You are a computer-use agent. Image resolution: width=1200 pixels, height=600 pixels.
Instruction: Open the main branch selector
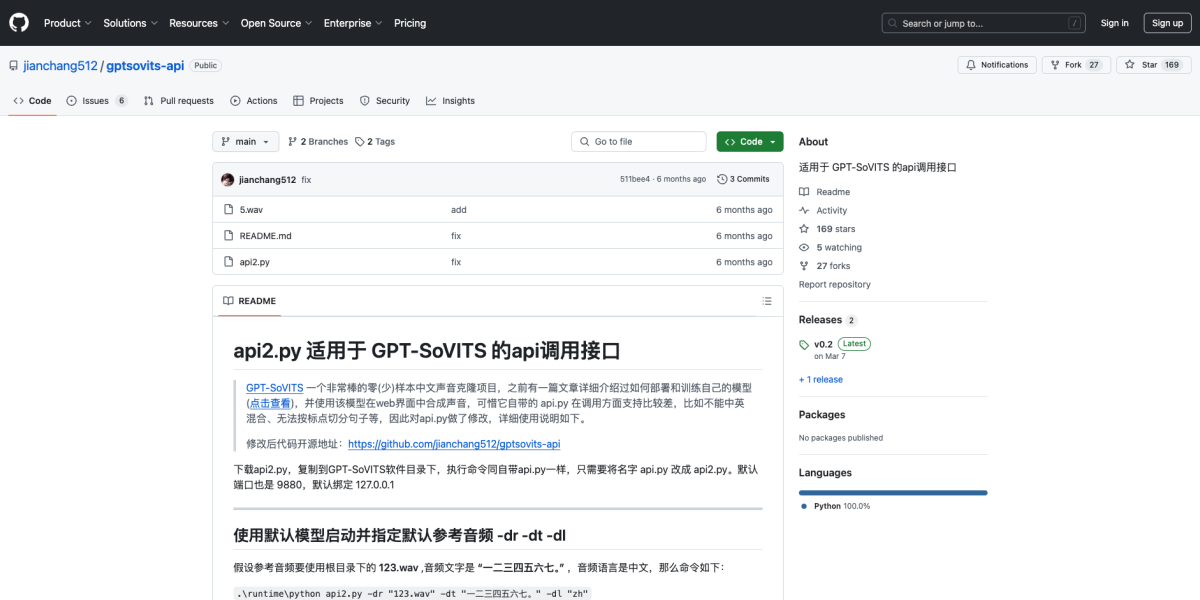[x=245, y=141]
